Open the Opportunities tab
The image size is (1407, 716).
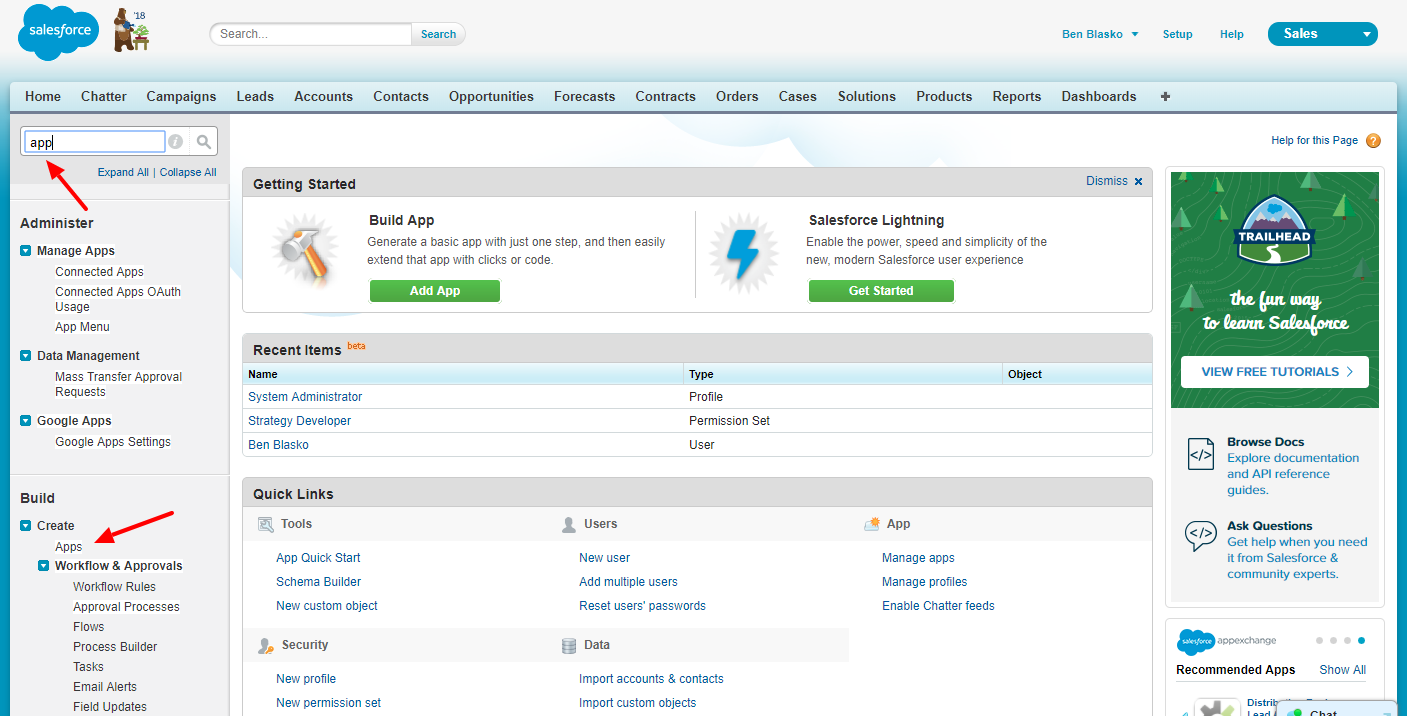pyautogui.click(x=491, y=97)
